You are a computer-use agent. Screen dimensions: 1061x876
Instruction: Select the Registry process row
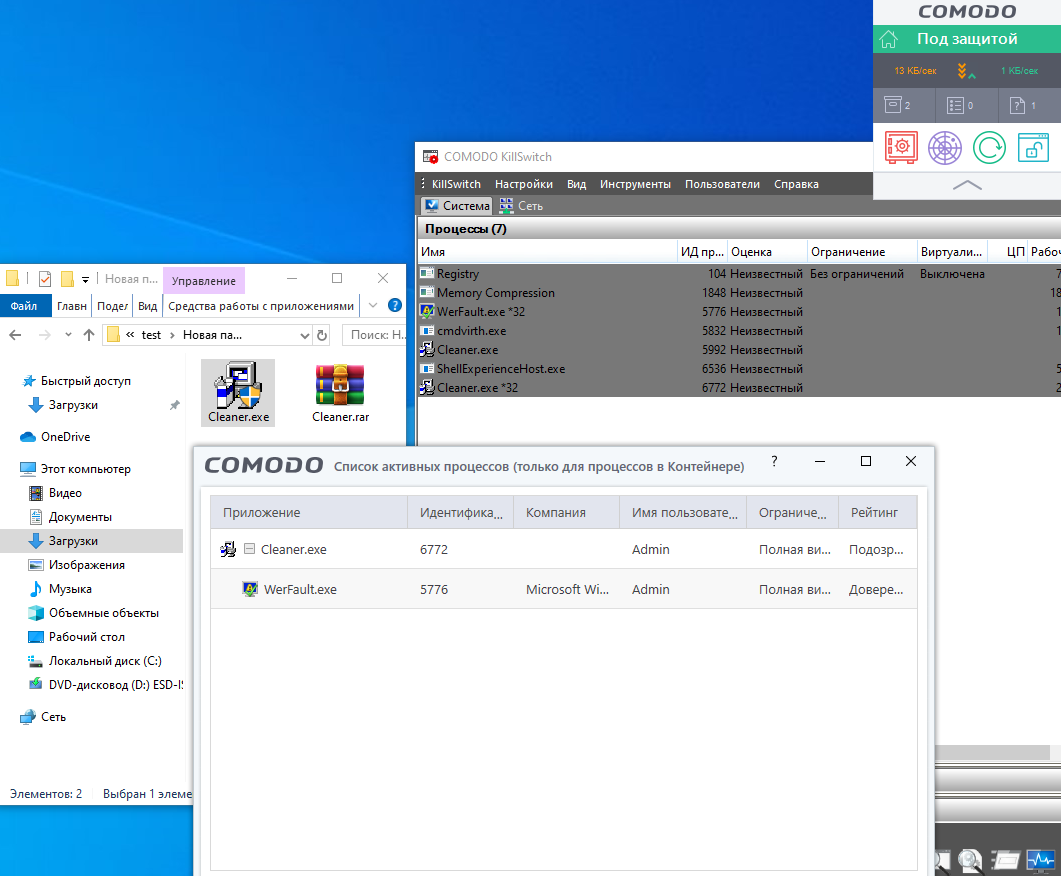click(740, 274)
